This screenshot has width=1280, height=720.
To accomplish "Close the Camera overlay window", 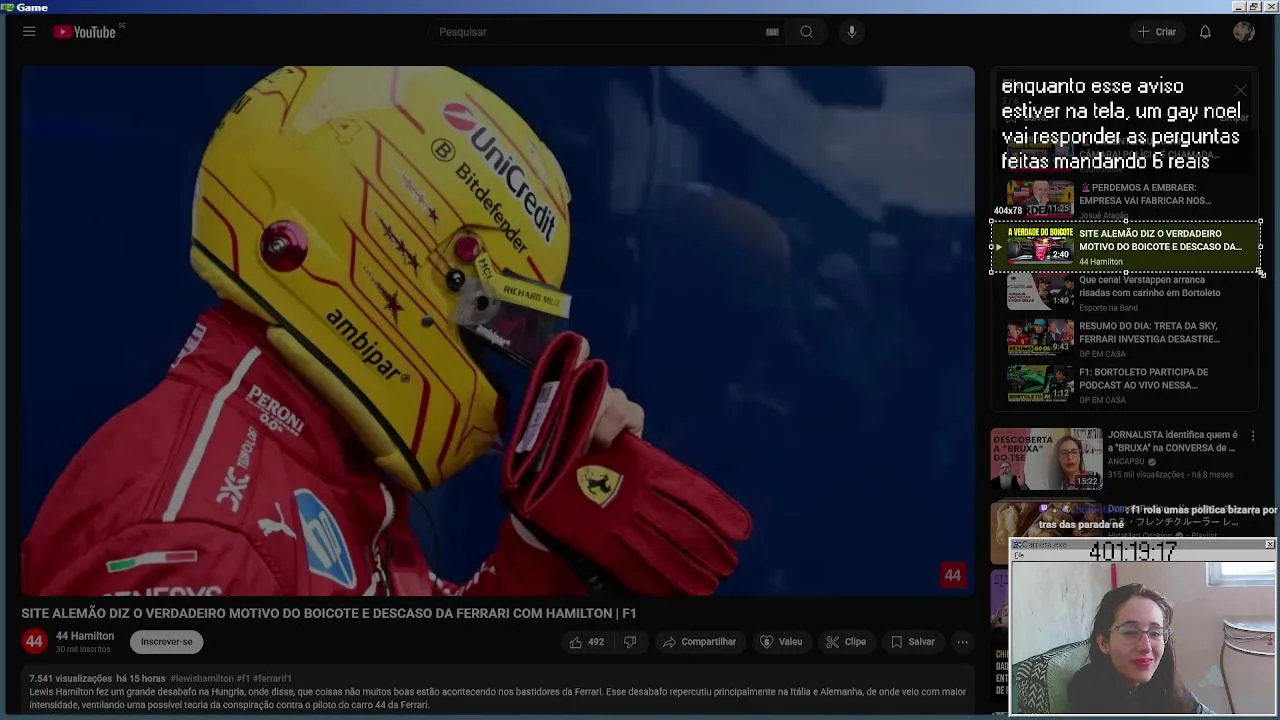I will pyautogui.click(x=1269, y=544).
